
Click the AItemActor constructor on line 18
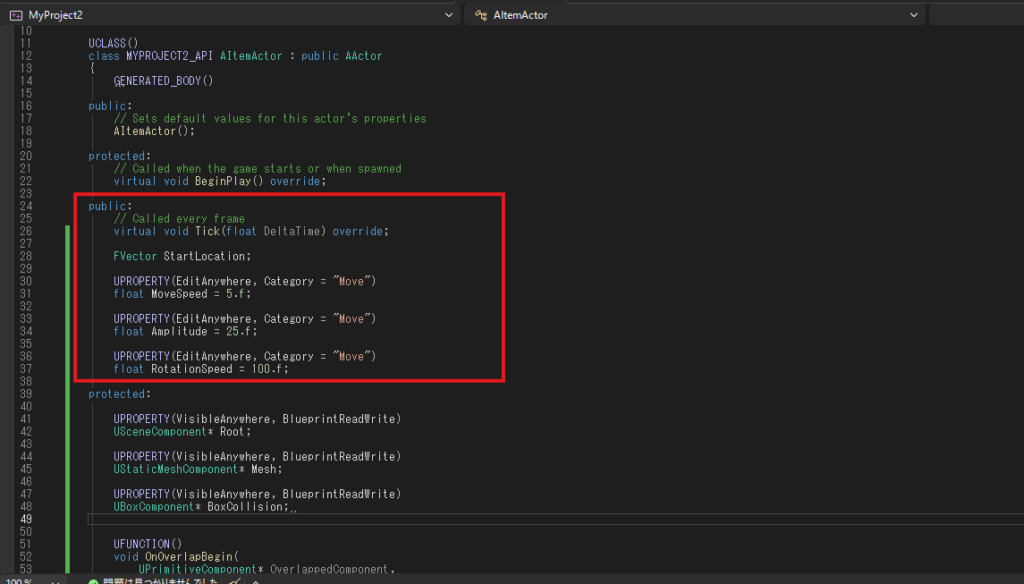click(148, 131)
